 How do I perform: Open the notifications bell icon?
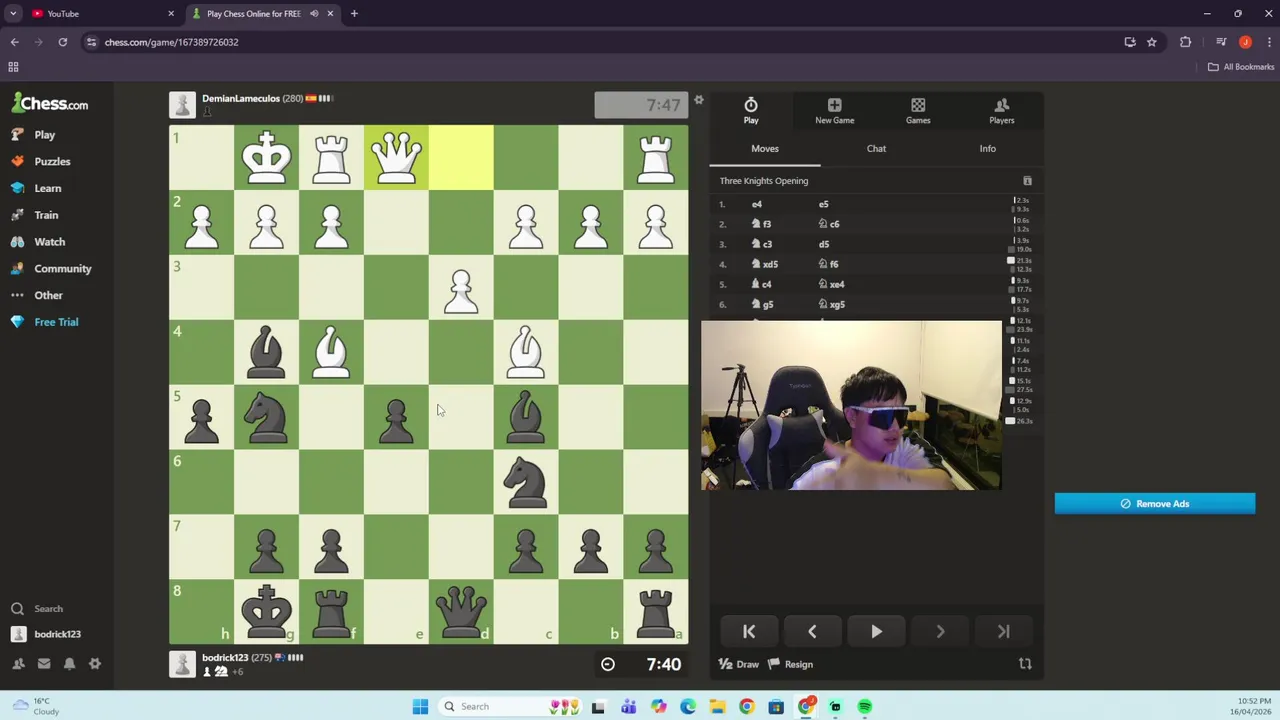pyautogui.click(x=69, y=664)
